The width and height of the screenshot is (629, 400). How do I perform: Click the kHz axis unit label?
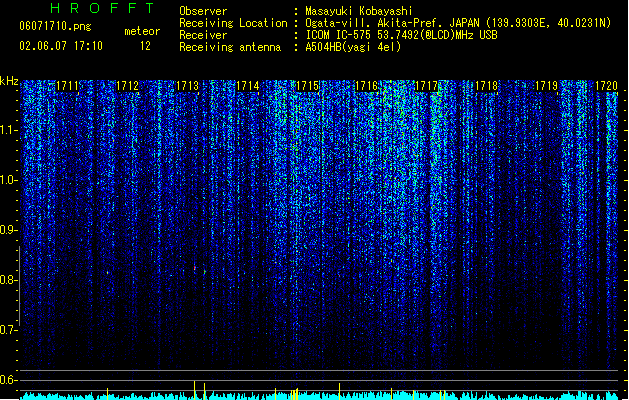(x=9, y=81)
